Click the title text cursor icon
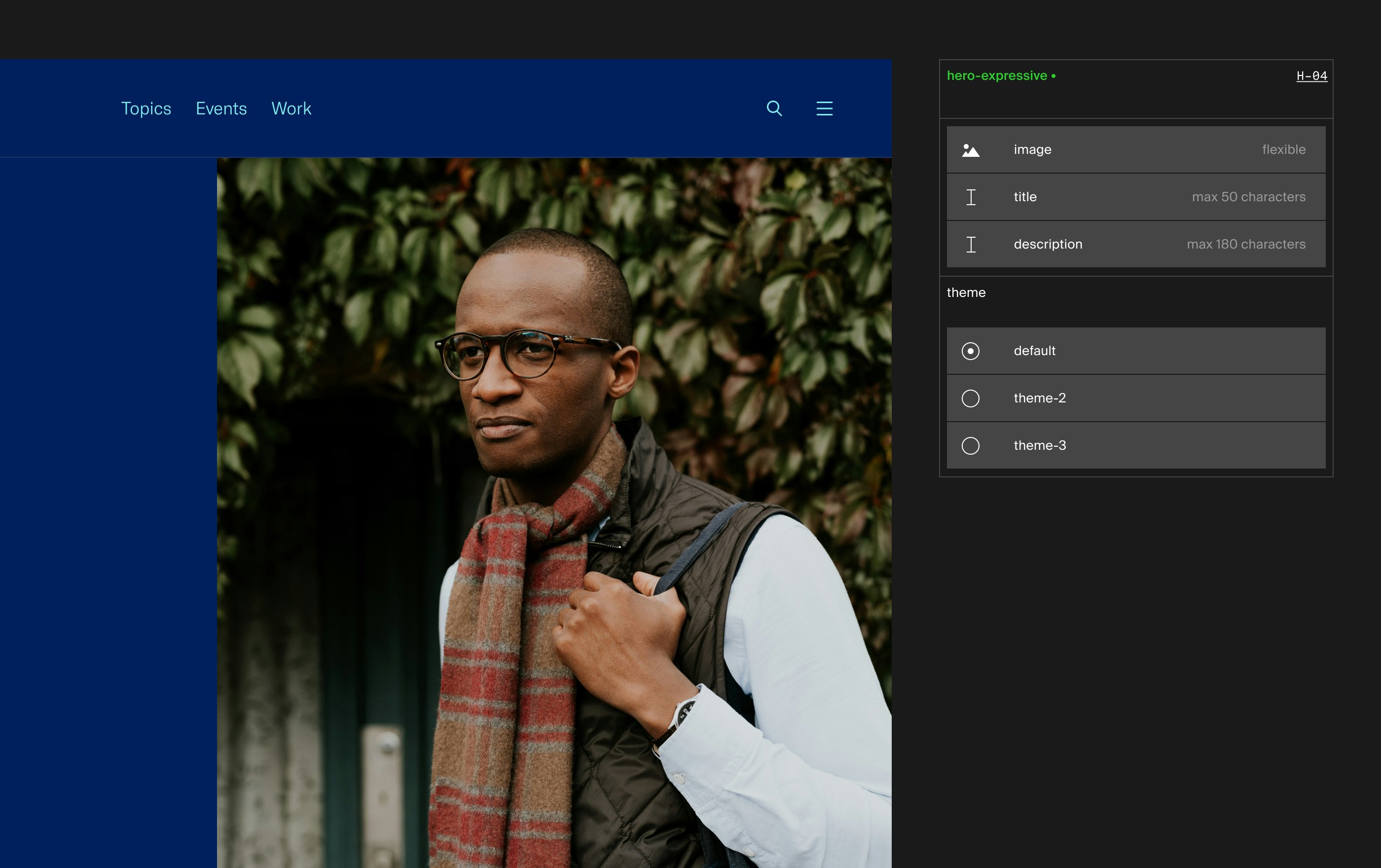The width and height of the screenshot is (1381, 868). tap(970, 197)
